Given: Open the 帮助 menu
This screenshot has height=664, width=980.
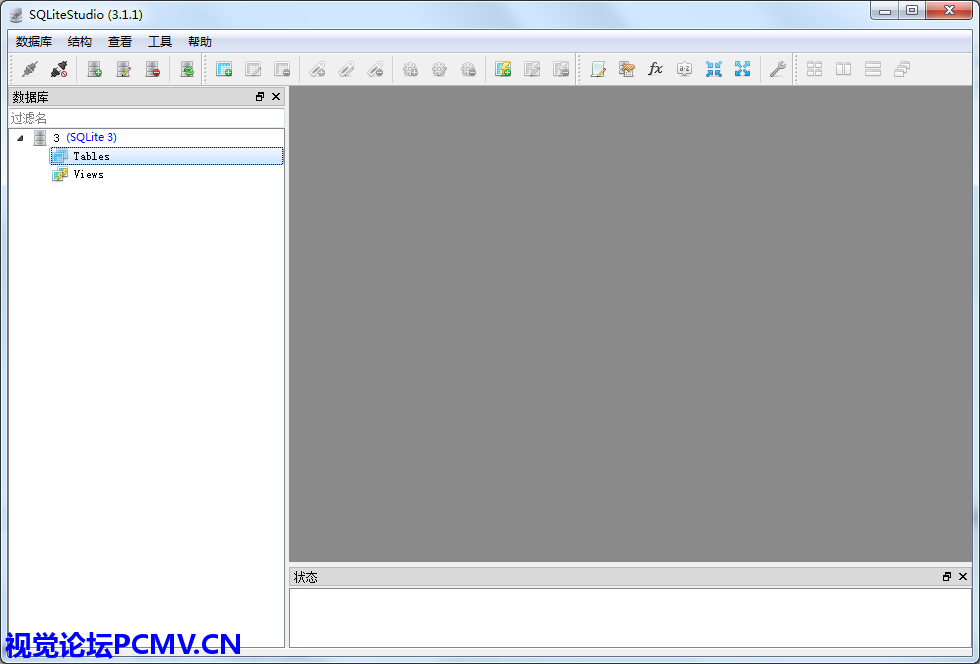Looking at the screenshot, I should tap(199, 42).
